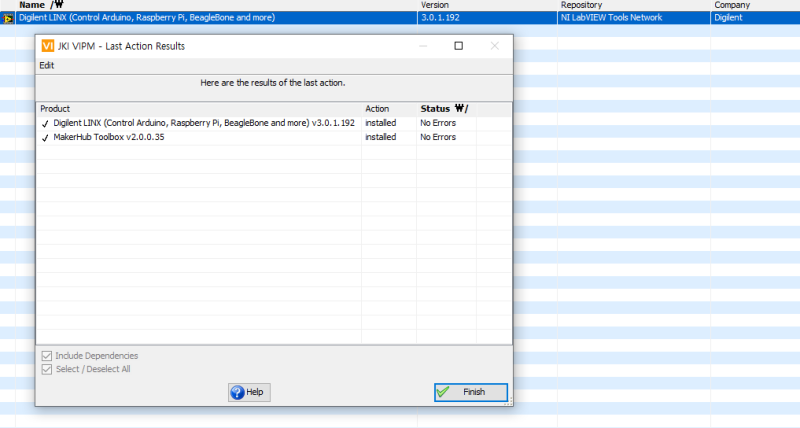800x428 pixels.
Task: Click 'No Errors' status for MakerHub Toolbox
Action: [x=438, y=137]
